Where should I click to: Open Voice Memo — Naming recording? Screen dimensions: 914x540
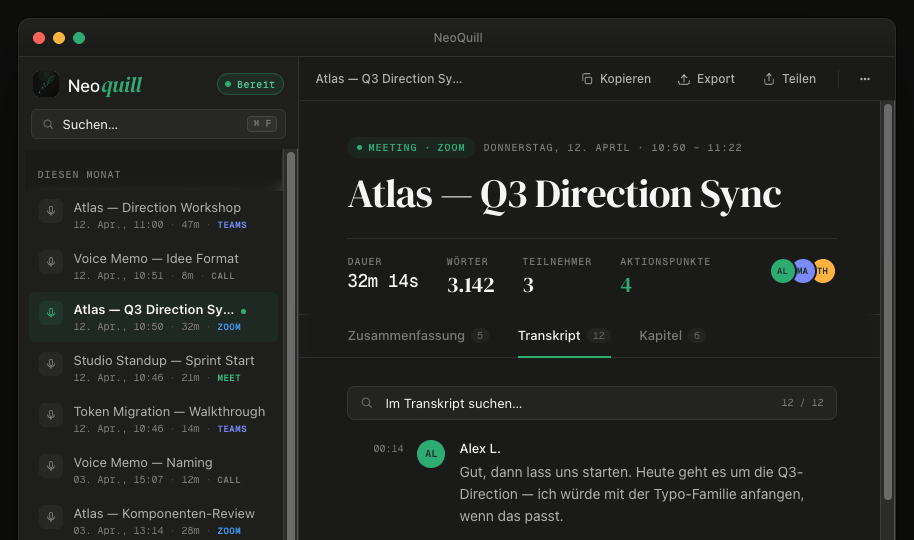tap(154, 470)
